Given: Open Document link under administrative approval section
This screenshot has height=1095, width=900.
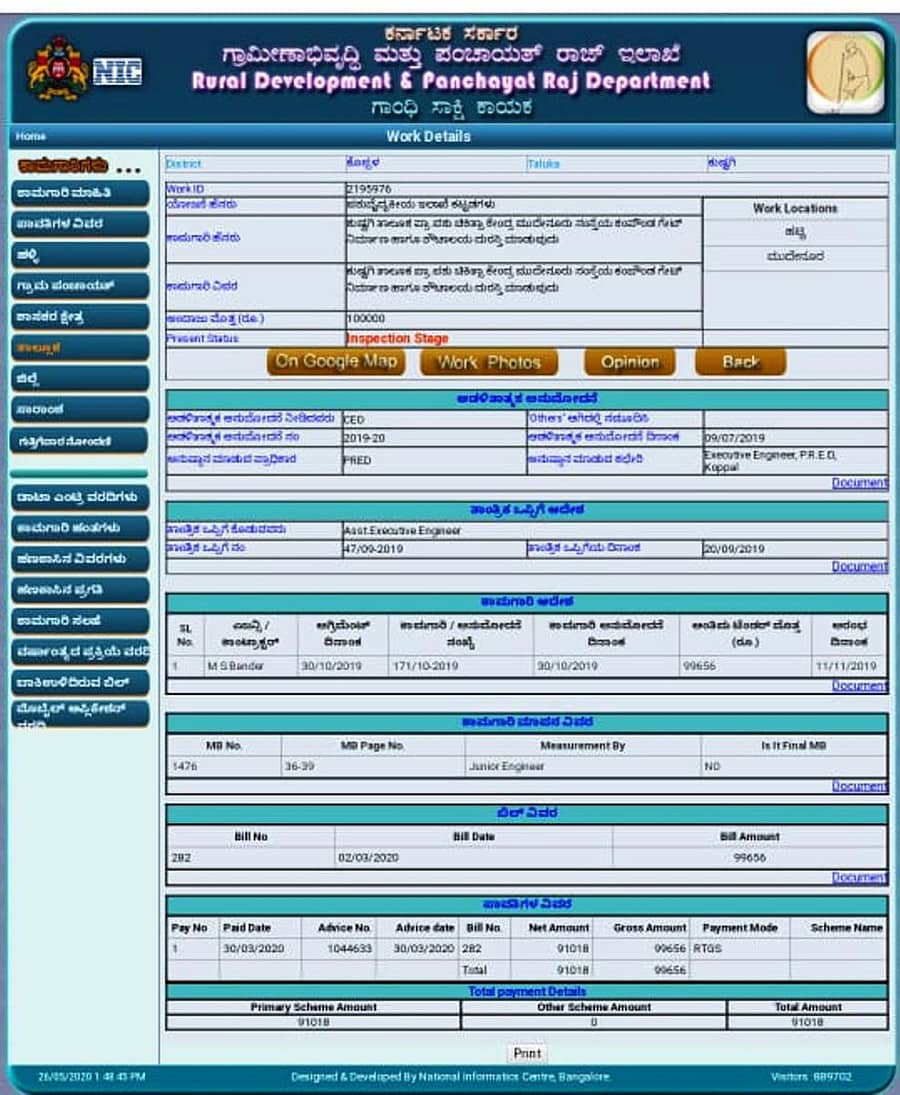Looking at the screenshot, I should 859,483.
